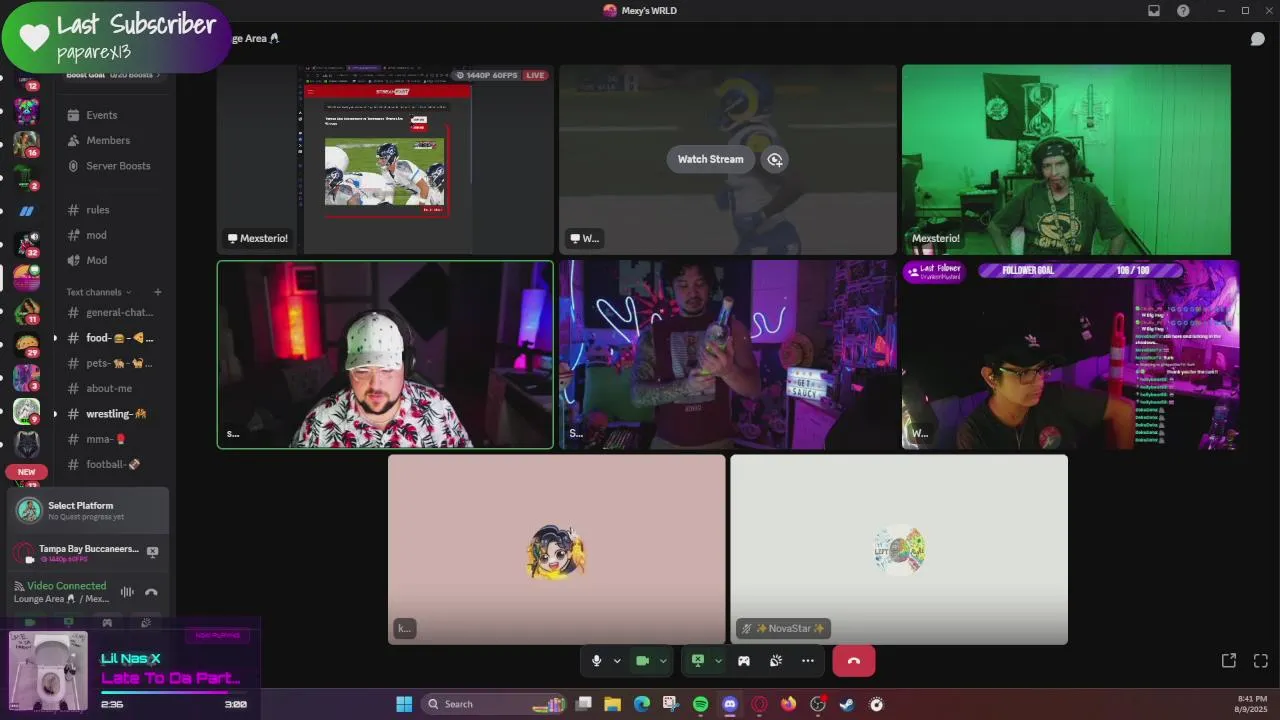
Task: Open more call options menu
Action: click(x=808, y=661)
